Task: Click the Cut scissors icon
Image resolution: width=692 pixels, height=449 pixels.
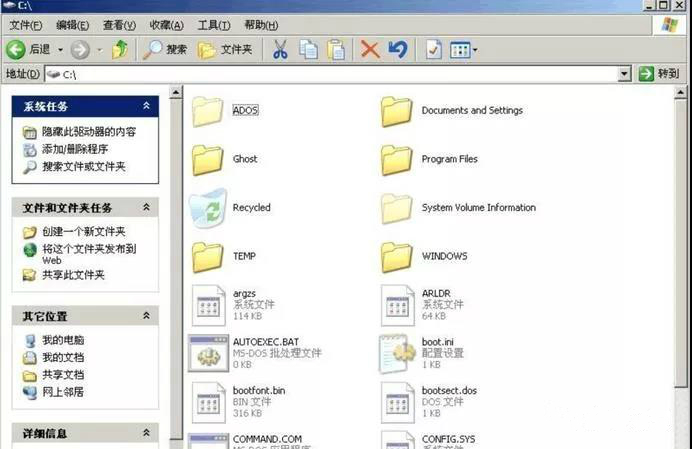Action: (x=280, y=49)
